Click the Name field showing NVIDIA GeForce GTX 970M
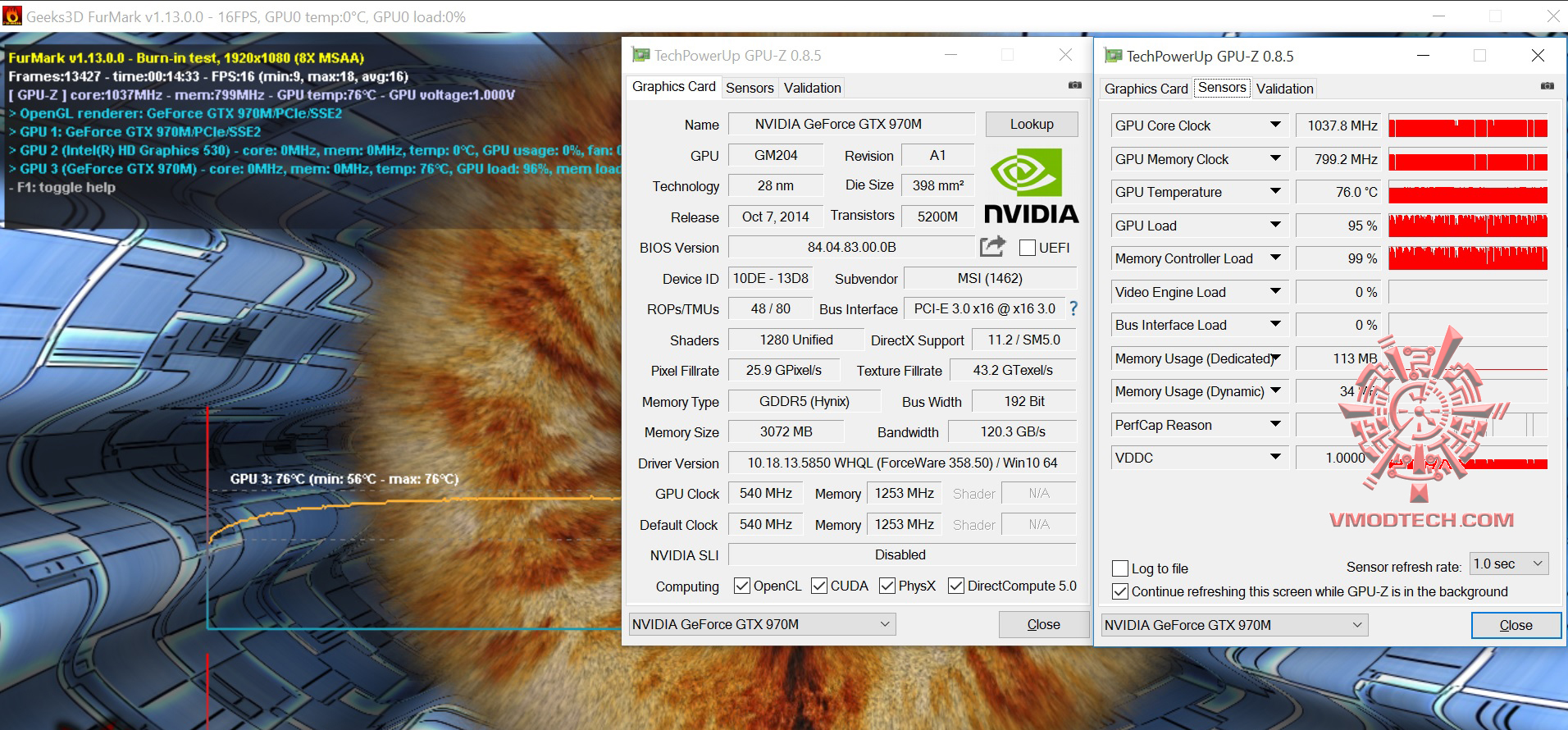This screenshot has height=730, width=1568. coord(851,124)
